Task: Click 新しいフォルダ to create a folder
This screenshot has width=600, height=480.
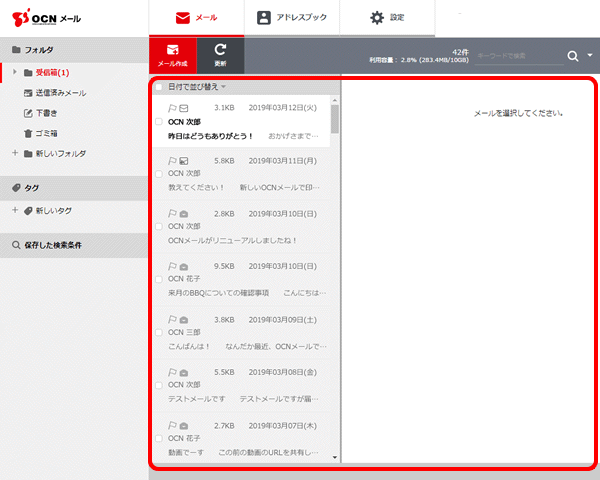Action: (61, 154)
